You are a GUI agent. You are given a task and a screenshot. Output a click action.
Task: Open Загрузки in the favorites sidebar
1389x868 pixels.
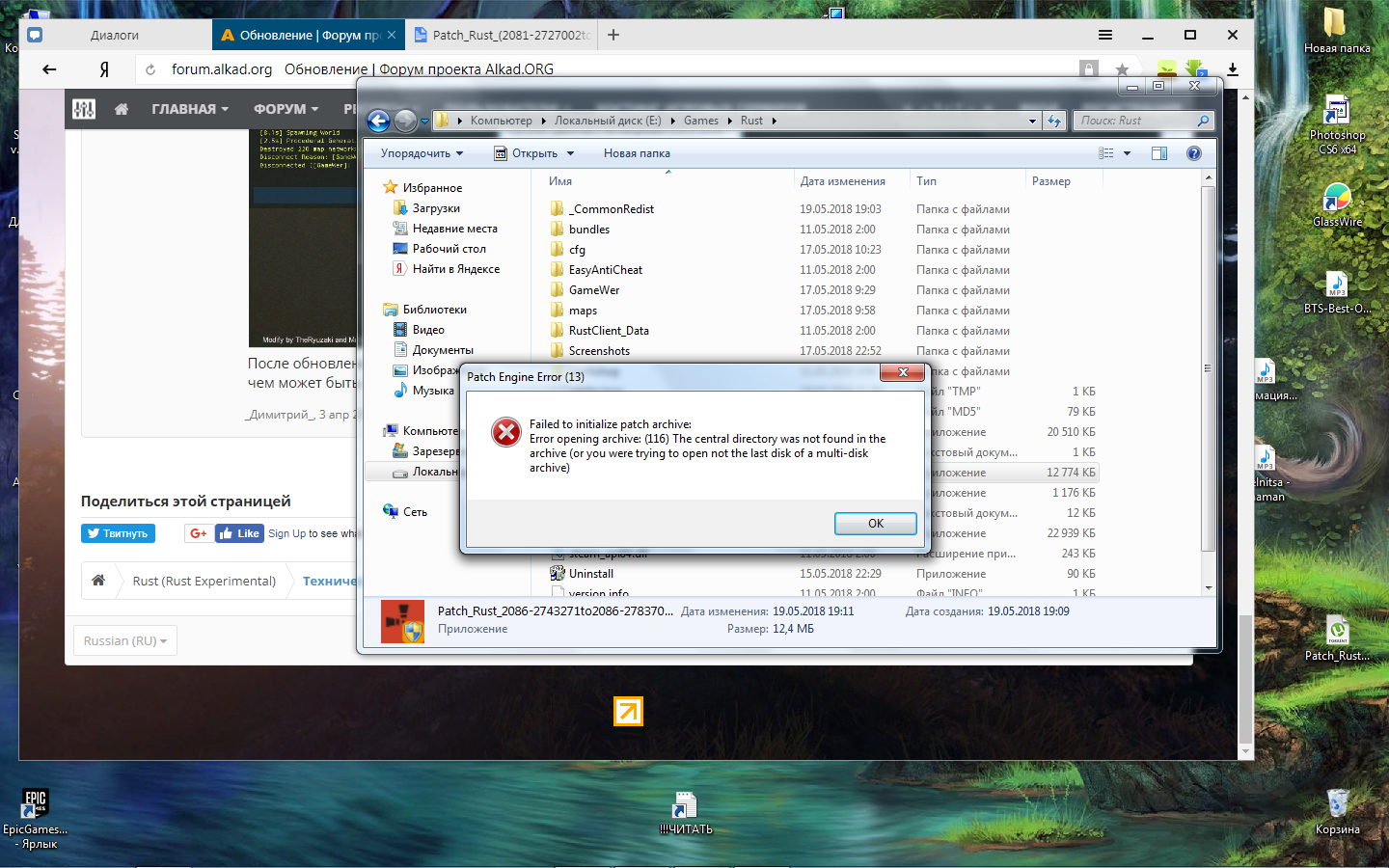pyautogui.click(x=436, y=208)
